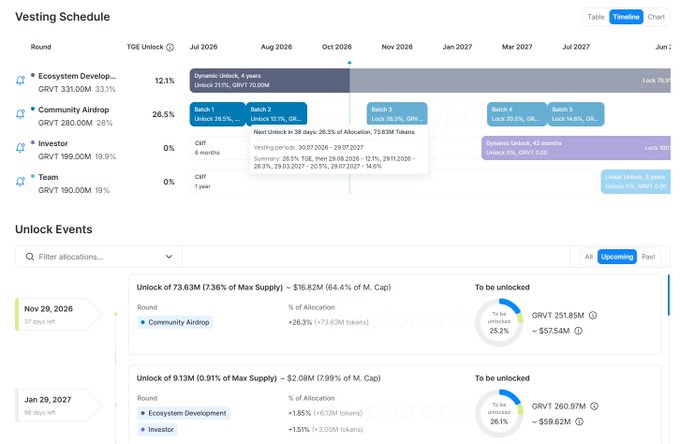
Task: Click GRVT 280.00M allocation text
Action: (x=65, y=123)
